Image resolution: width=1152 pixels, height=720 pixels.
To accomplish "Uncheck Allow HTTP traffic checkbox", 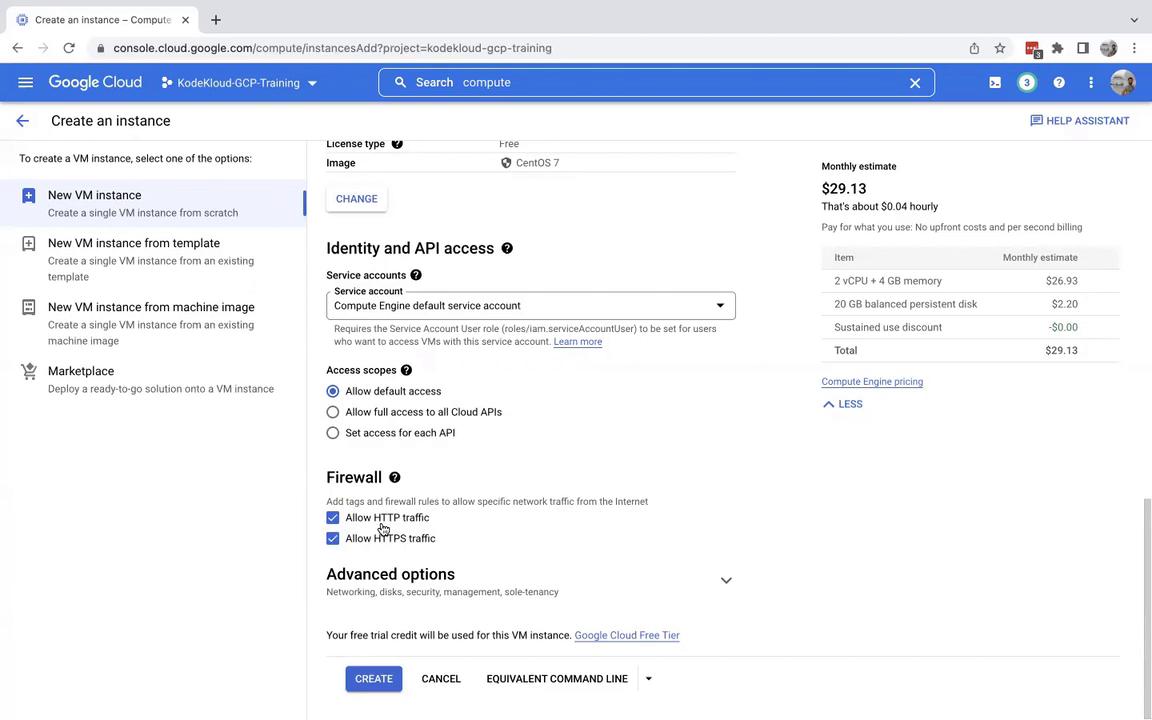I will click(333, 517).
